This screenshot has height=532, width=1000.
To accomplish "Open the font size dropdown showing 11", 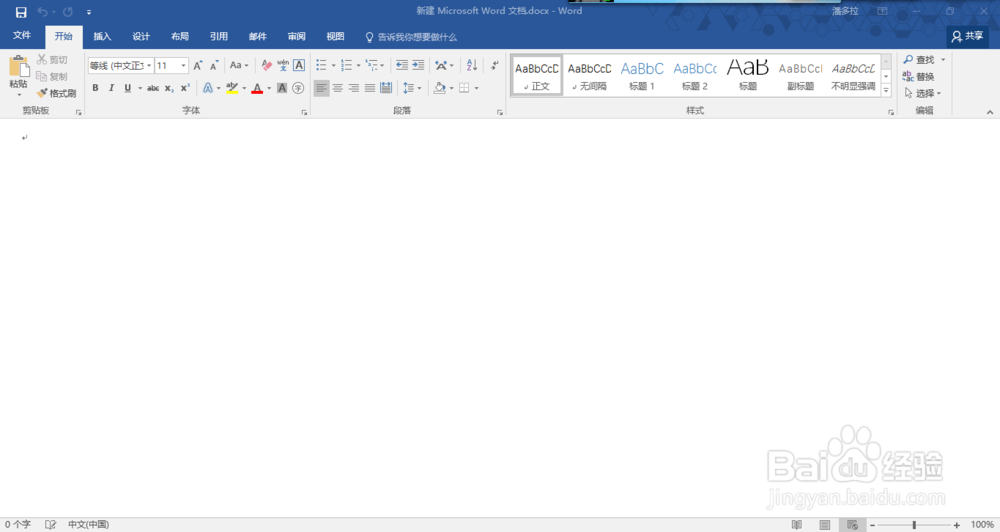I will tap(184, 66).
